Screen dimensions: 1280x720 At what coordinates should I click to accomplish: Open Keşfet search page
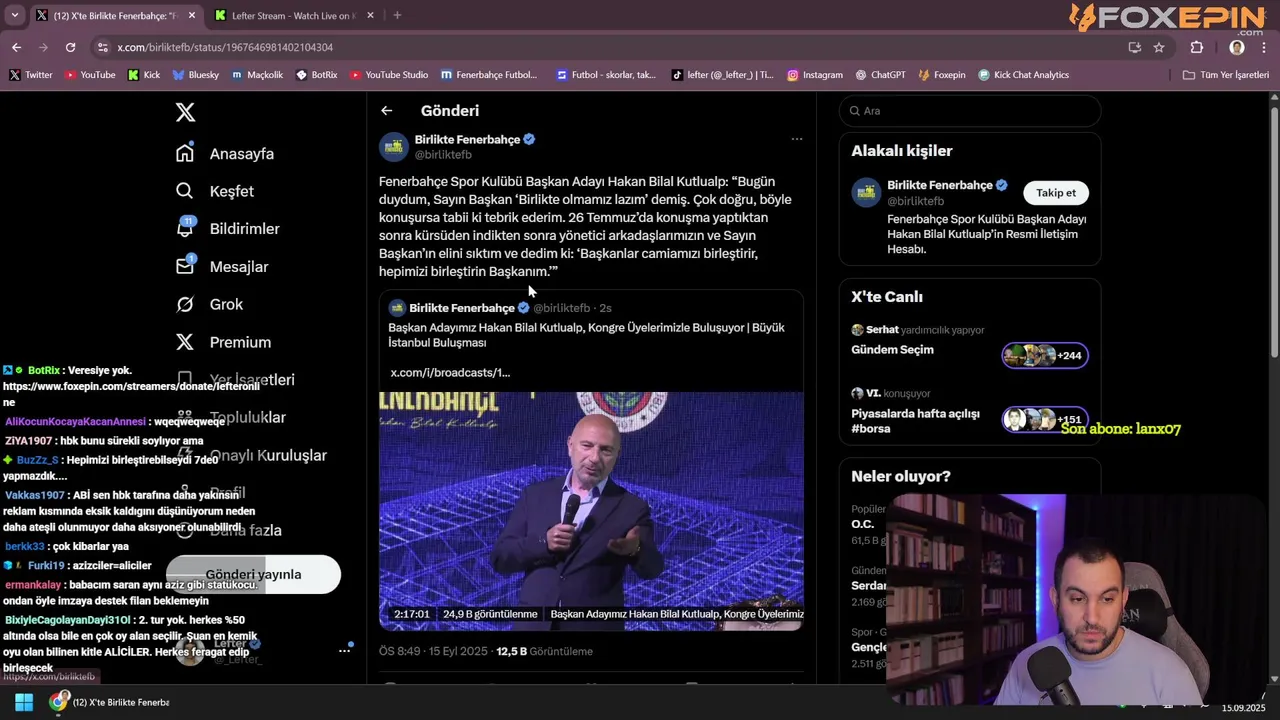[x=215, y=191]
